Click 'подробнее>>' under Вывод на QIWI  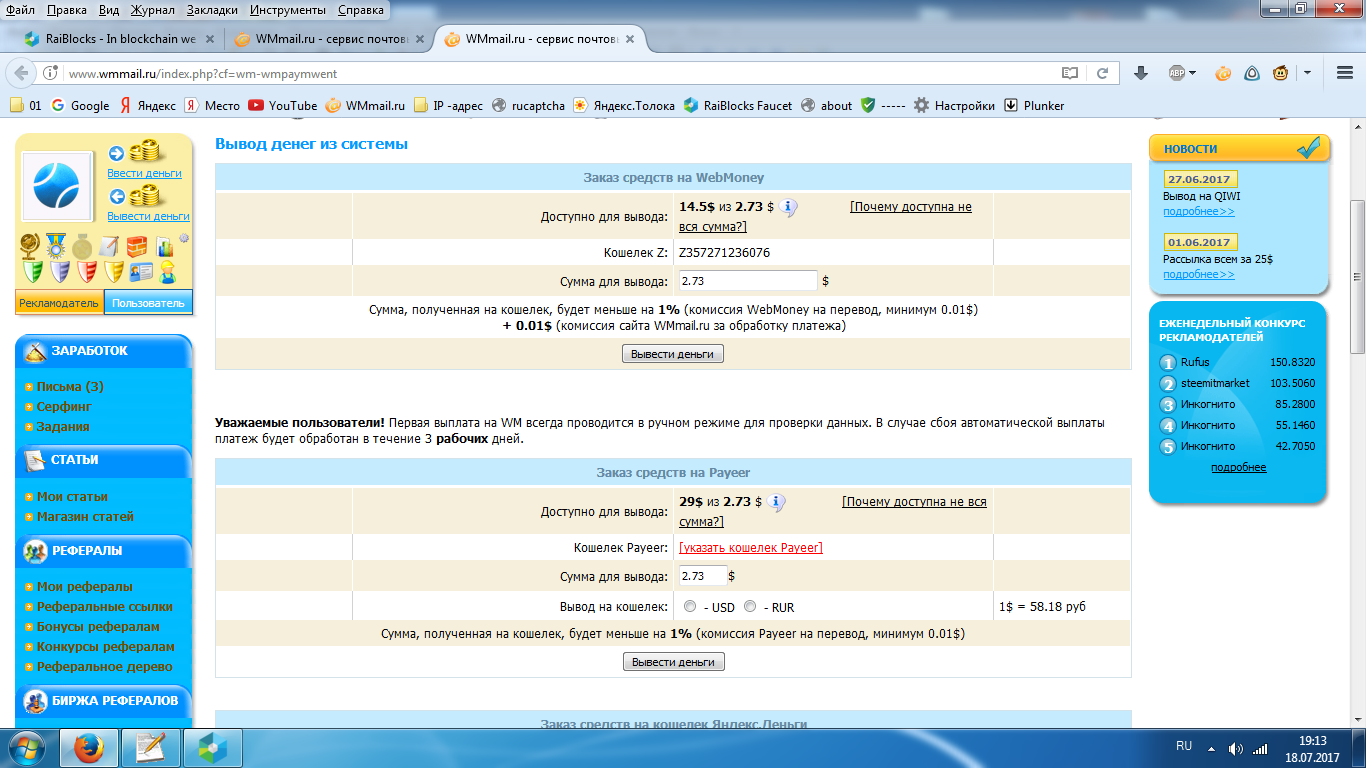(x=1199, y=211)
